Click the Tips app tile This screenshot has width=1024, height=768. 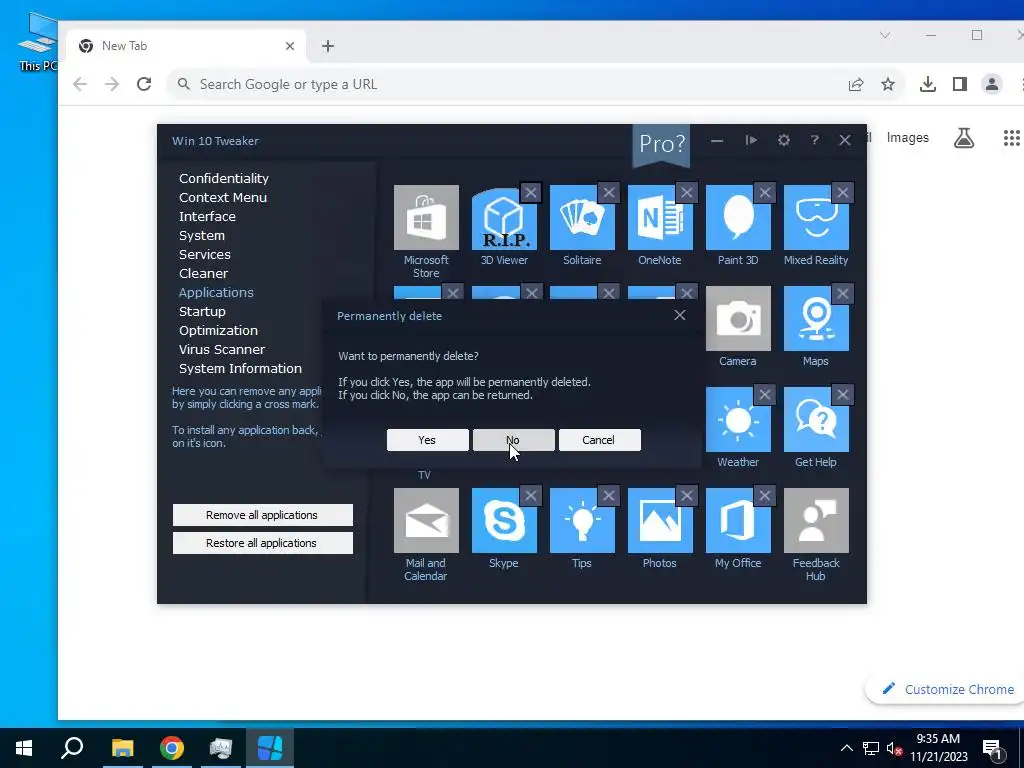click(x=582, y=520)
